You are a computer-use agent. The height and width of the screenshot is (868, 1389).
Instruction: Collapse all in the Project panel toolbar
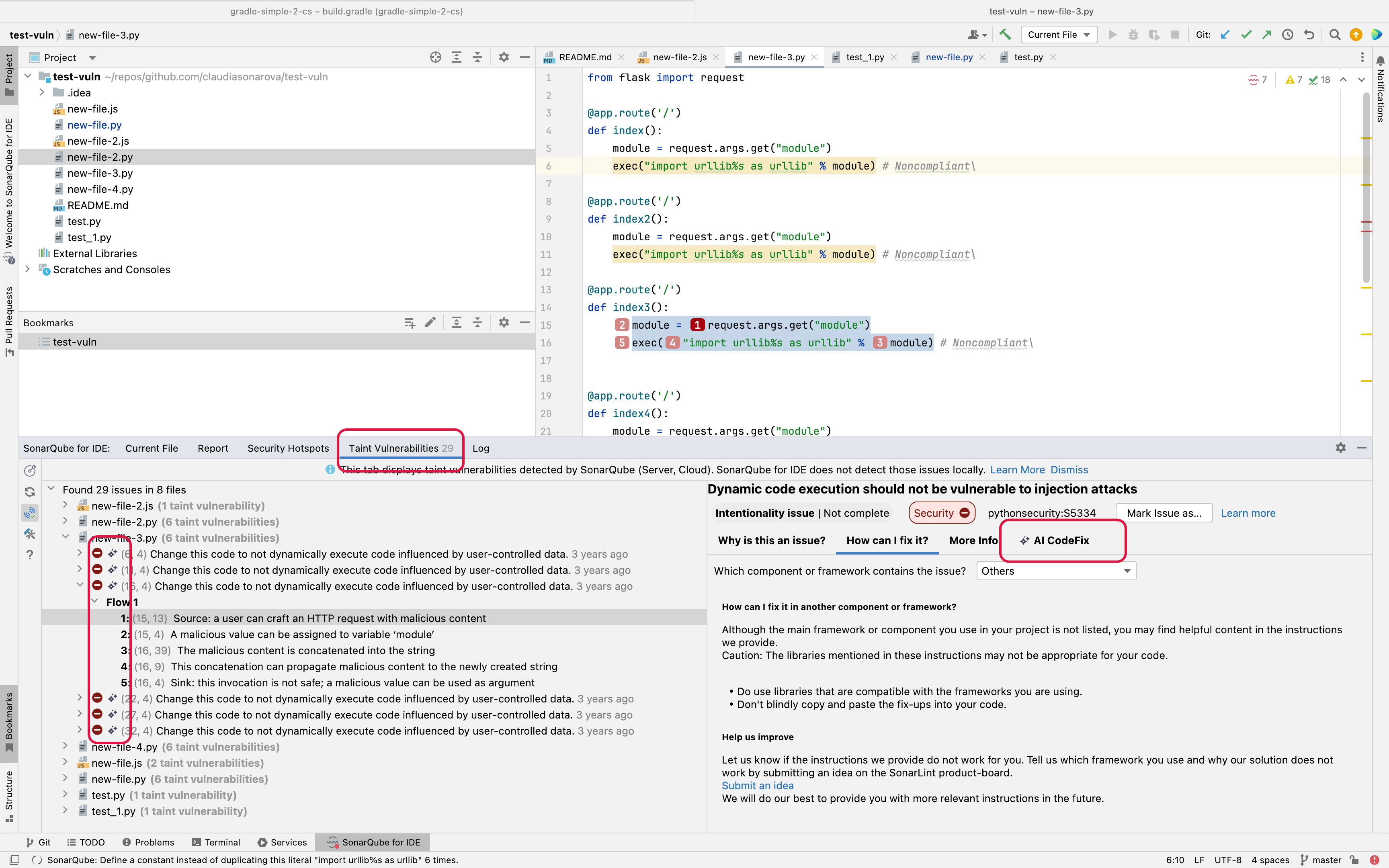477,57
